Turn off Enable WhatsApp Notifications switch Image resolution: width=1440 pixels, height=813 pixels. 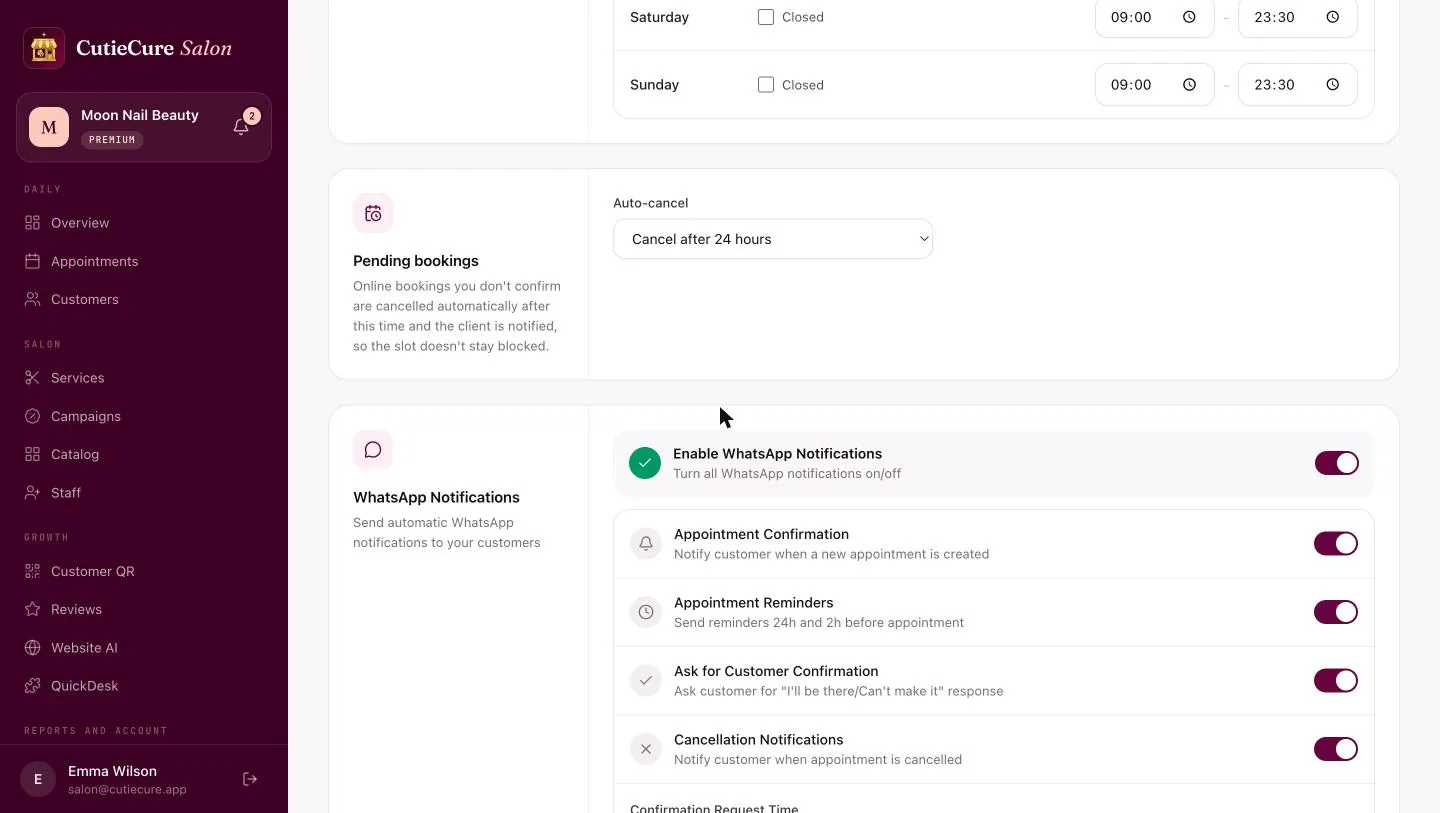coord(1336,463)
